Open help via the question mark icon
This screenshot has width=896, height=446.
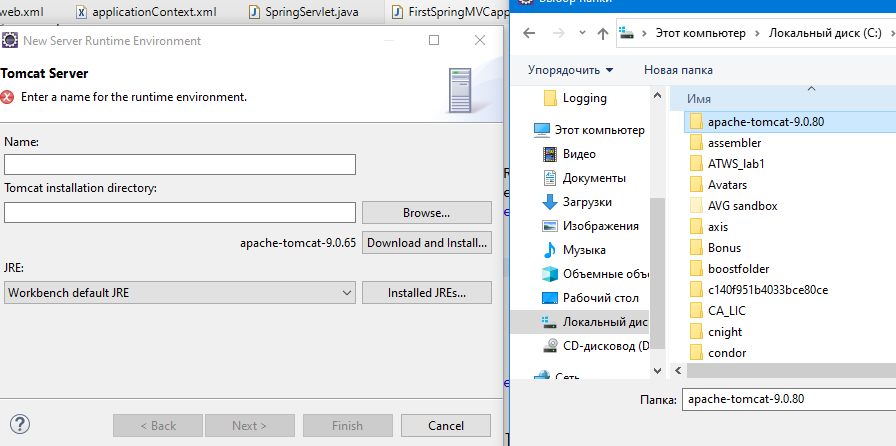click(20, 424)
